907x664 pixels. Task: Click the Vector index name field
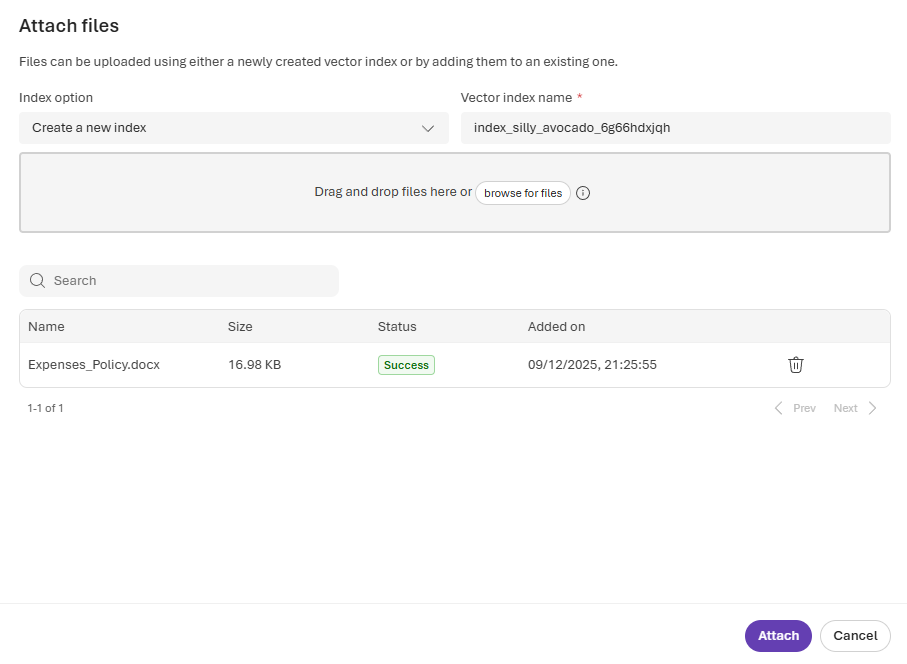click(675, 128)
